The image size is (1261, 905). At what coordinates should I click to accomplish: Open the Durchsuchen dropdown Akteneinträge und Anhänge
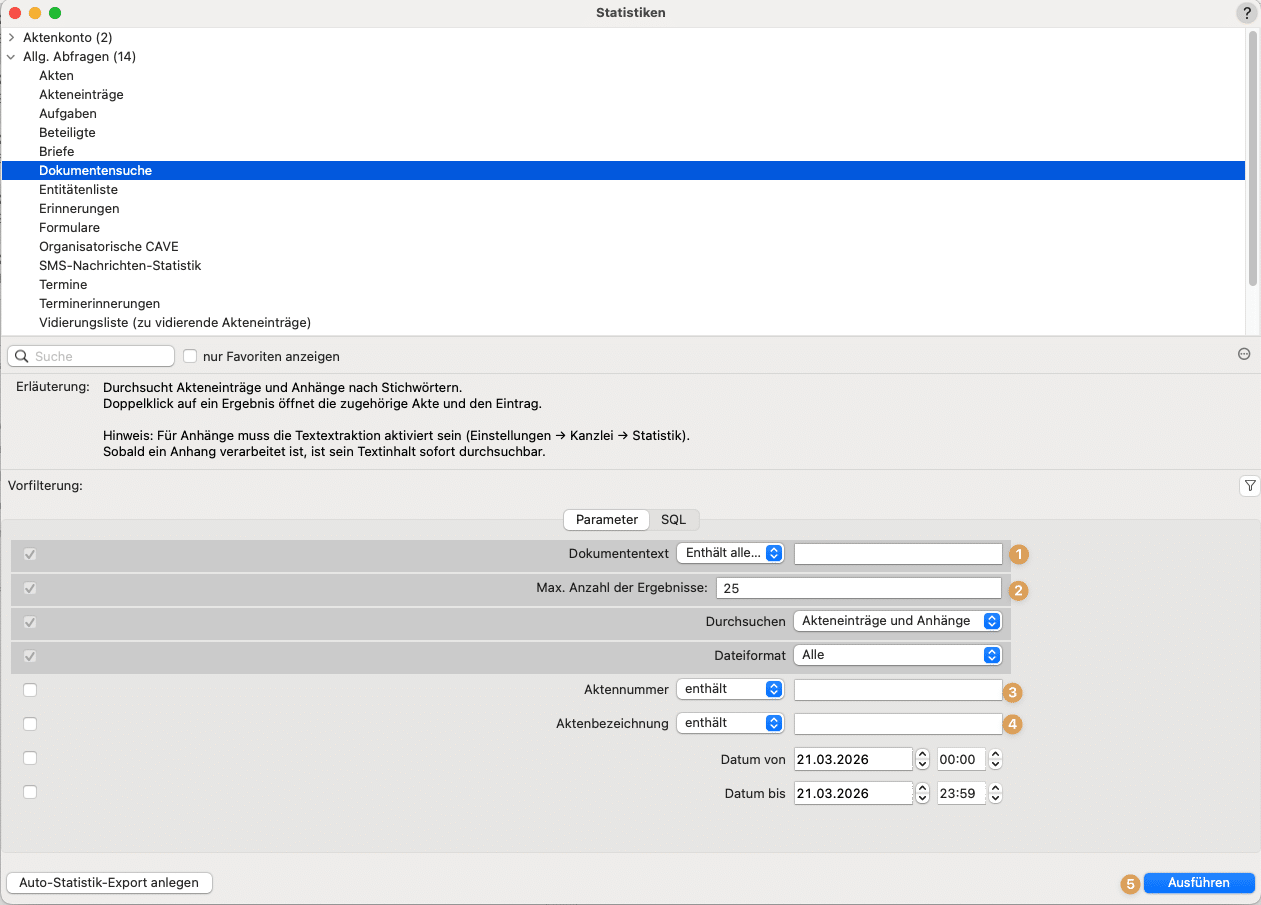coord(897,621)
